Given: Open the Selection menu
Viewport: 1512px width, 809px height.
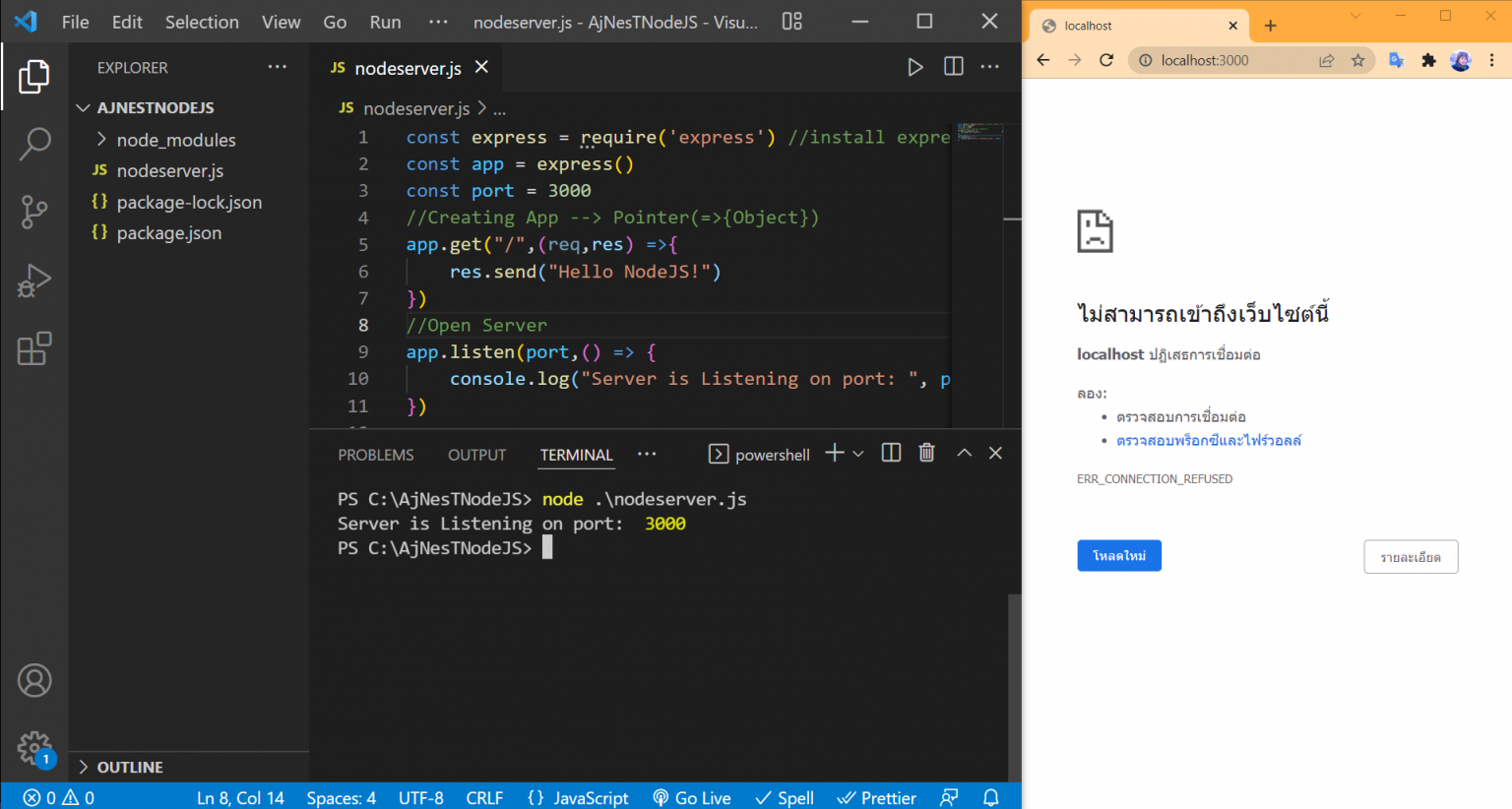Looking at the screenshot, I should pyautogui.click(x=202, y=22).
